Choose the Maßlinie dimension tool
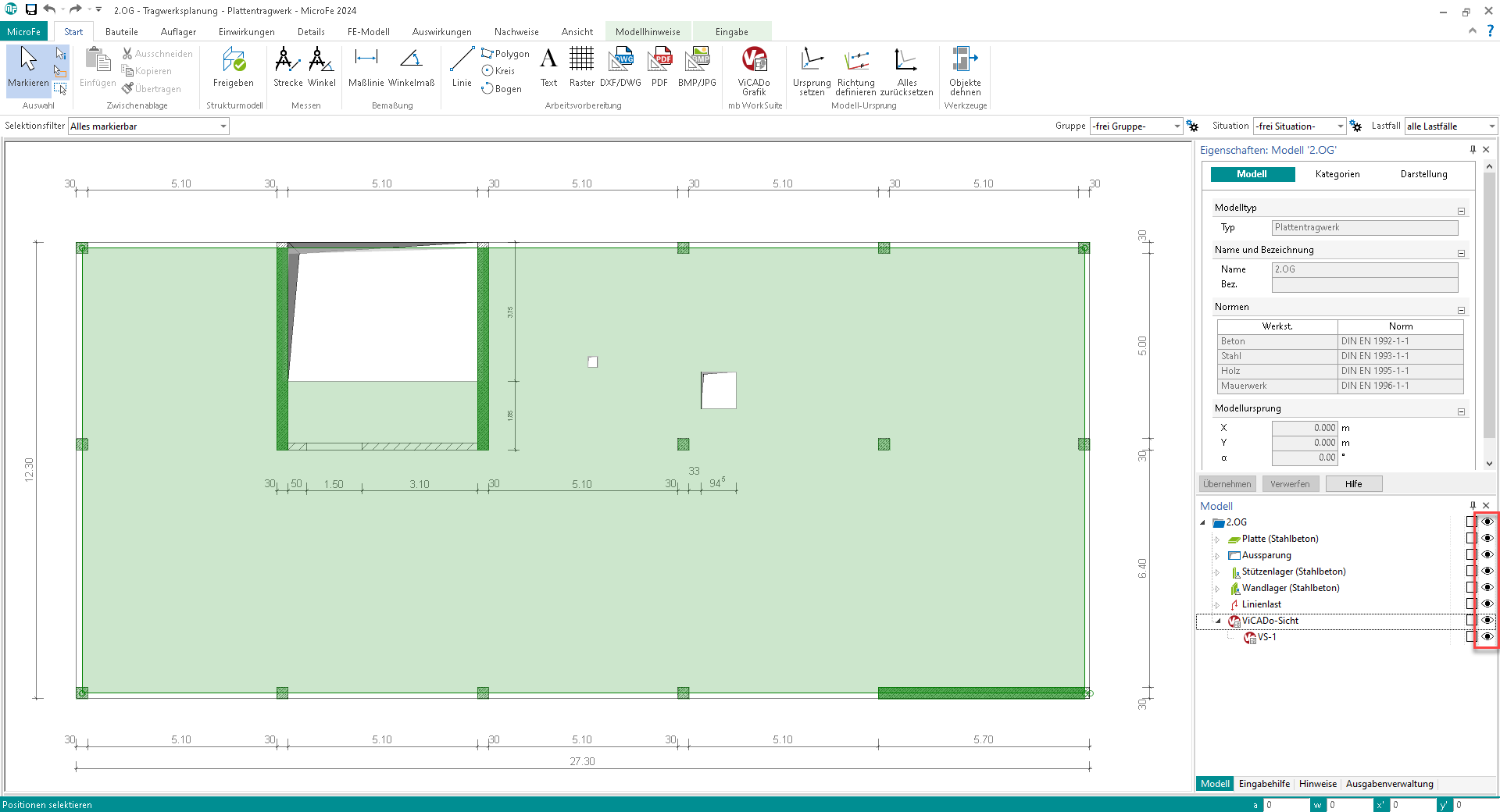This screenshot has height=812, width=1500. [366, 67]
